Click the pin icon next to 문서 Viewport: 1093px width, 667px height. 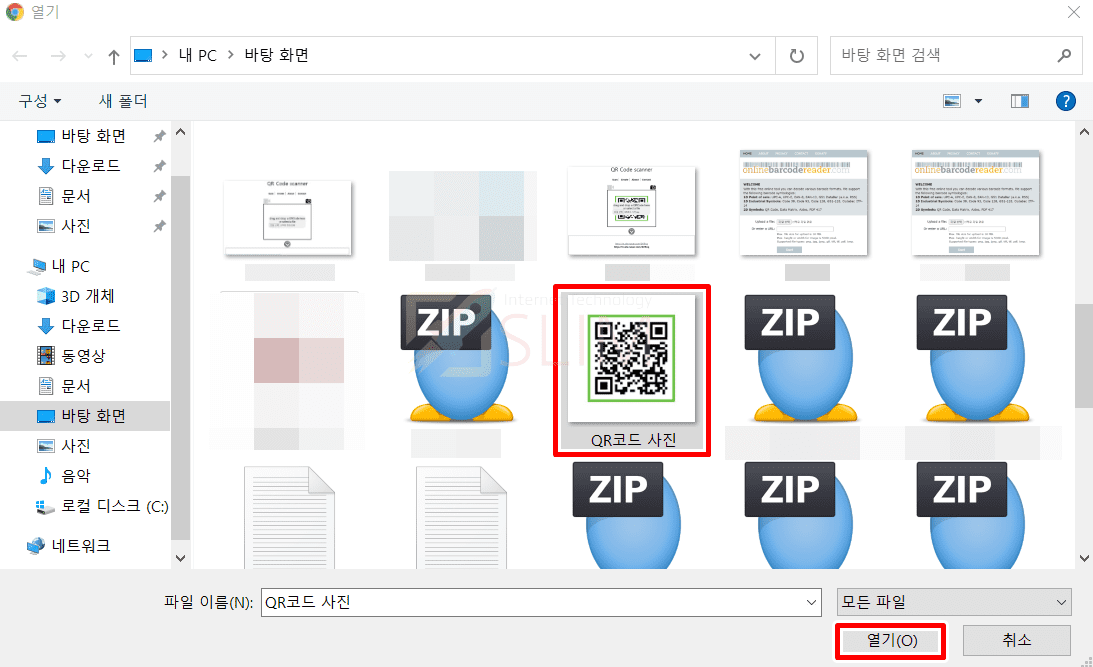click(x=160, y=196)
